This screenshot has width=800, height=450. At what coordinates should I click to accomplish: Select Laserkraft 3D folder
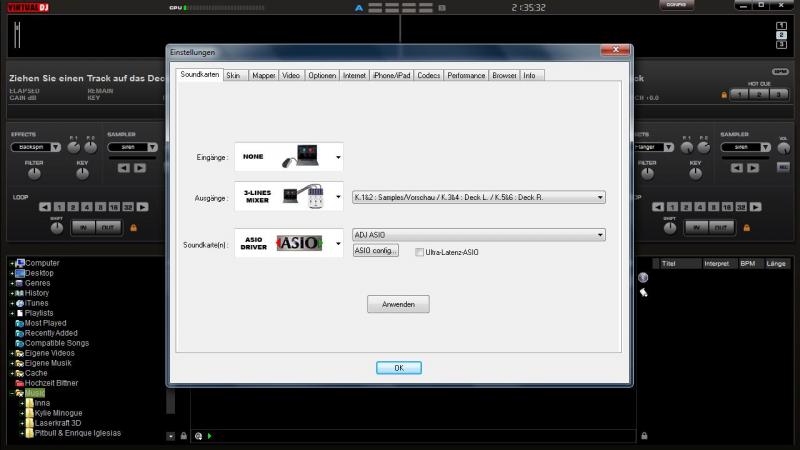(x=58, y=423)
